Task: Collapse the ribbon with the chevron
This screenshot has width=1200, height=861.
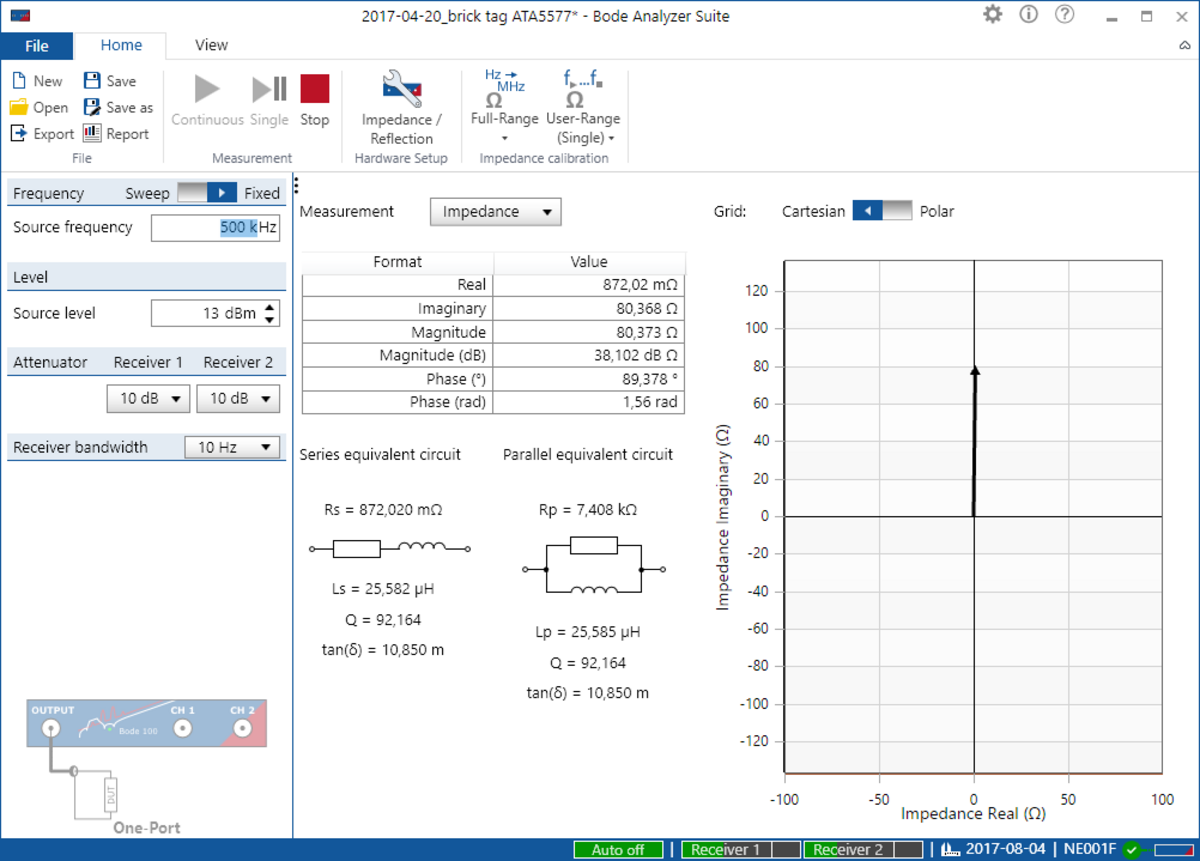Action: [1184, 46]
